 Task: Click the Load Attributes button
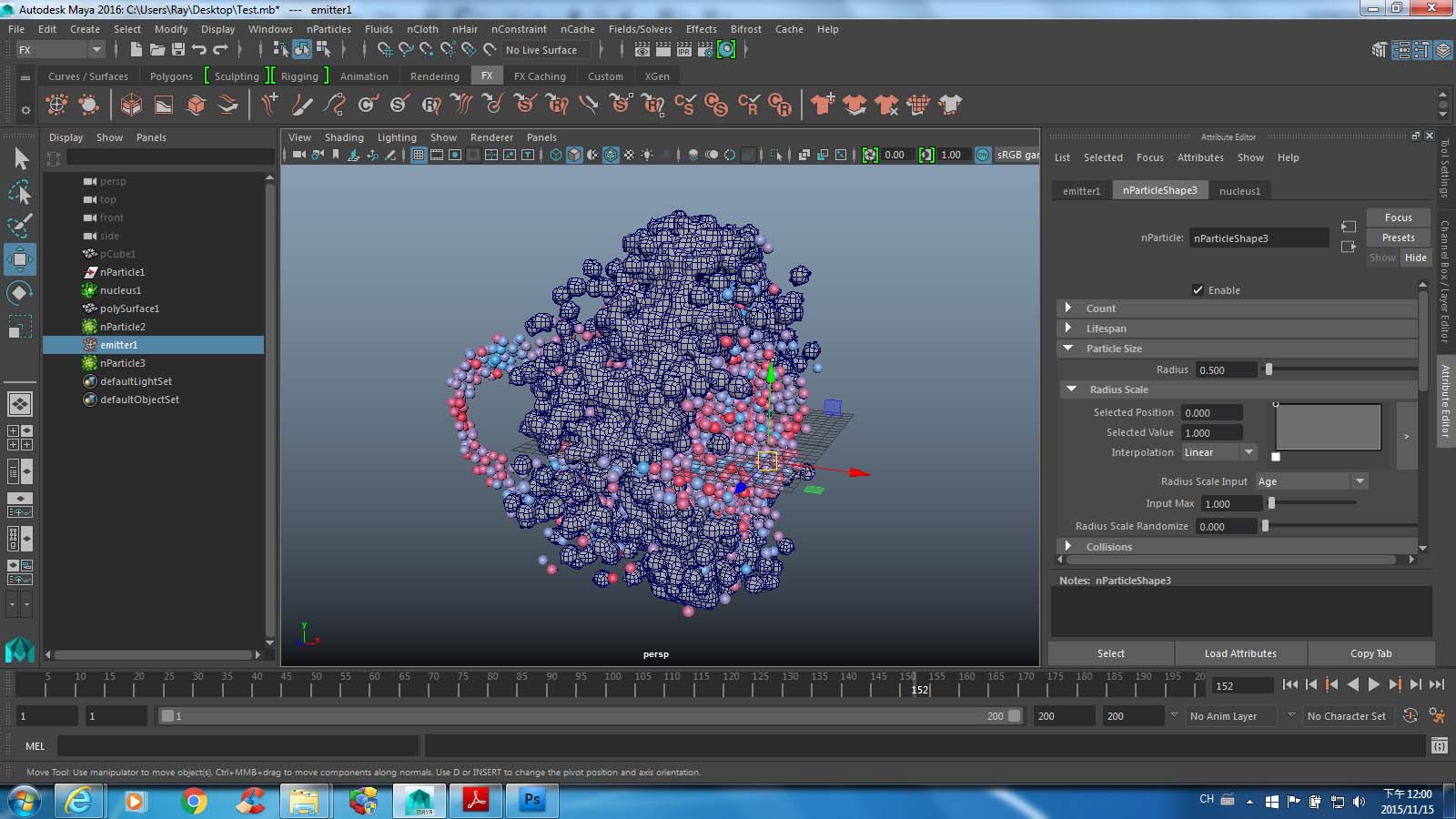tap(1241, 652)
